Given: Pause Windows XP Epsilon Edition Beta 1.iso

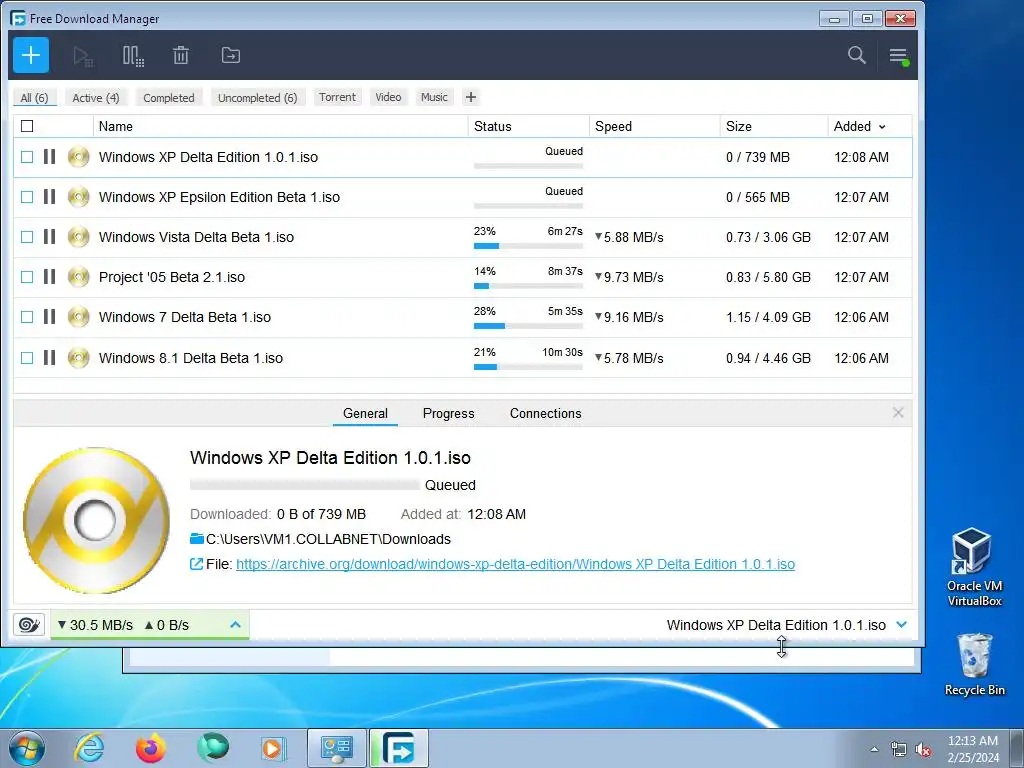Looking at the screenshot, I should [50, 197].
